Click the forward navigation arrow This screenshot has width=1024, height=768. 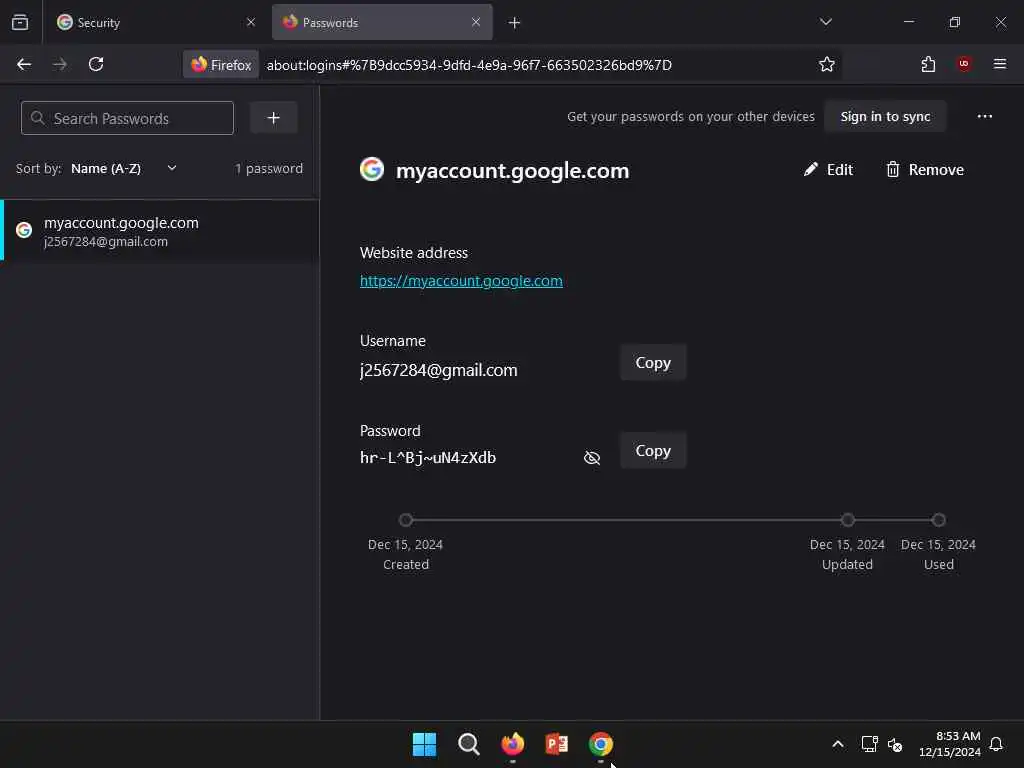pyautogui.click(x=60, y=64)
